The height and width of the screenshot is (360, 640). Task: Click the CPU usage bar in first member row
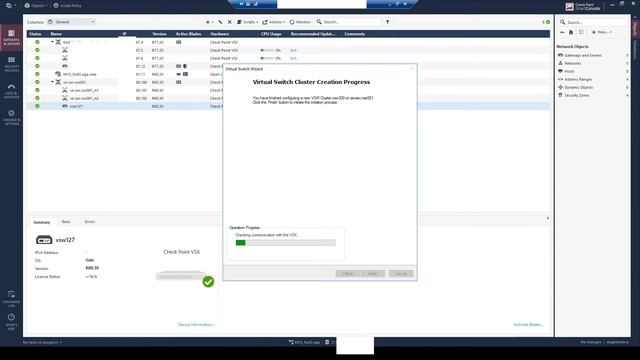point(267,50)
